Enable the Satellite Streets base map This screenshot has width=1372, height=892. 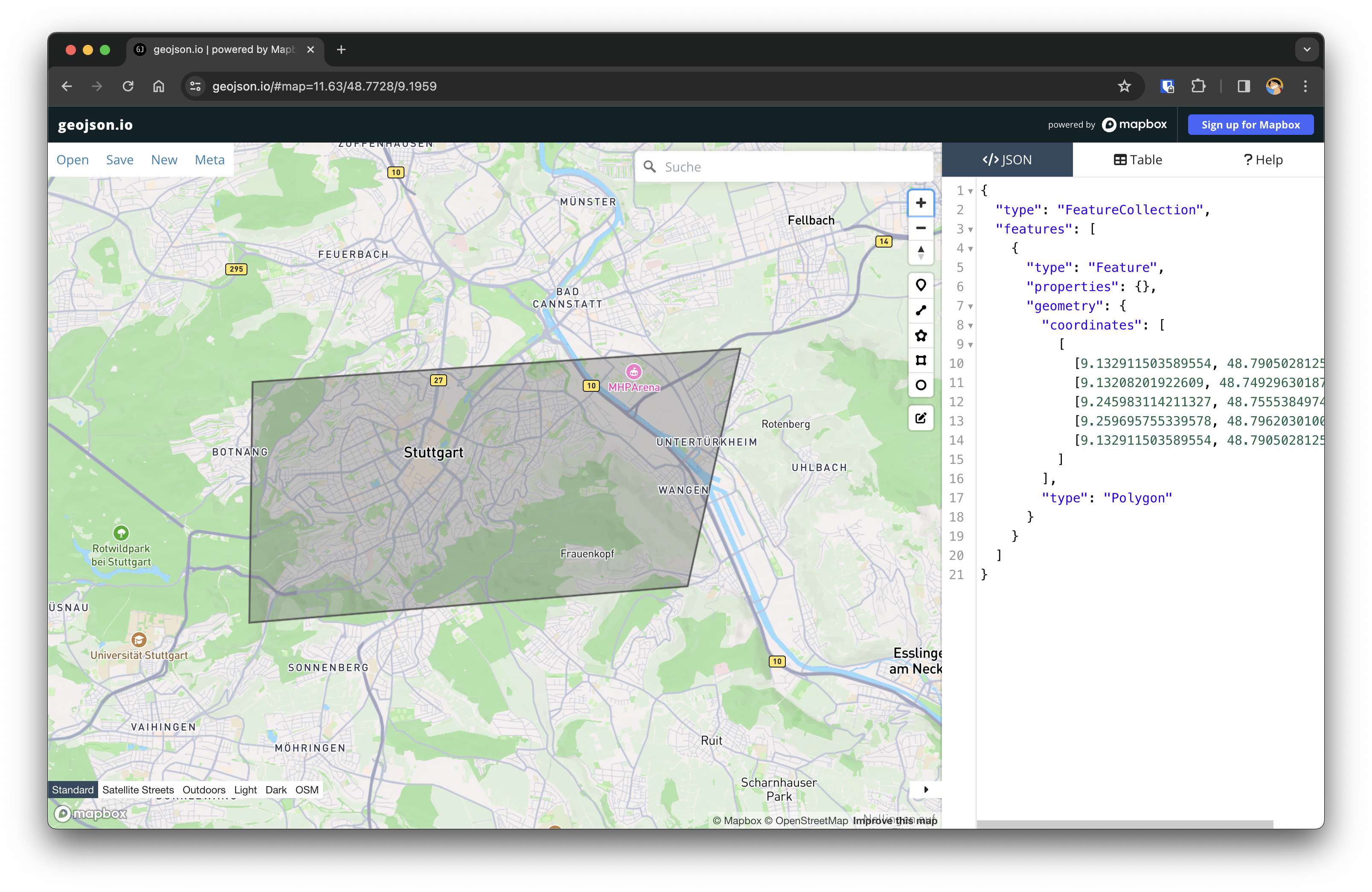138,790
